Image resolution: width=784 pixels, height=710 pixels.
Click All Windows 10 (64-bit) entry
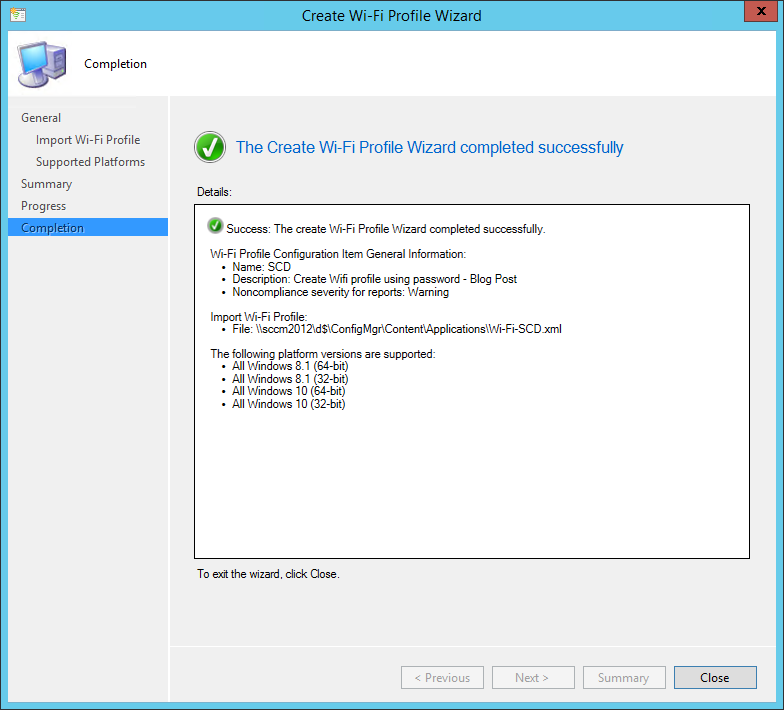[288, 391]
